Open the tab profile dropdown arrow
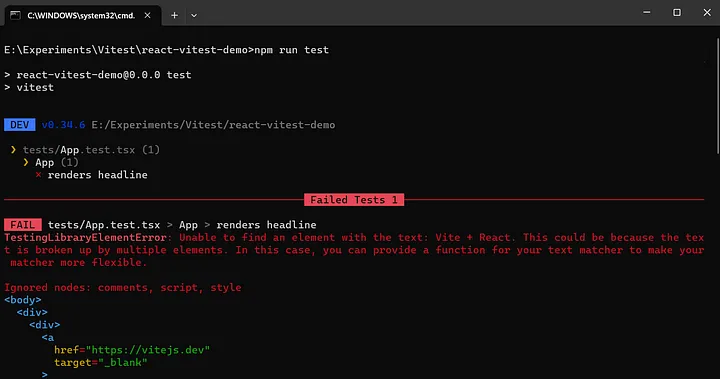The image size is (720, 379). coord(194,16)
